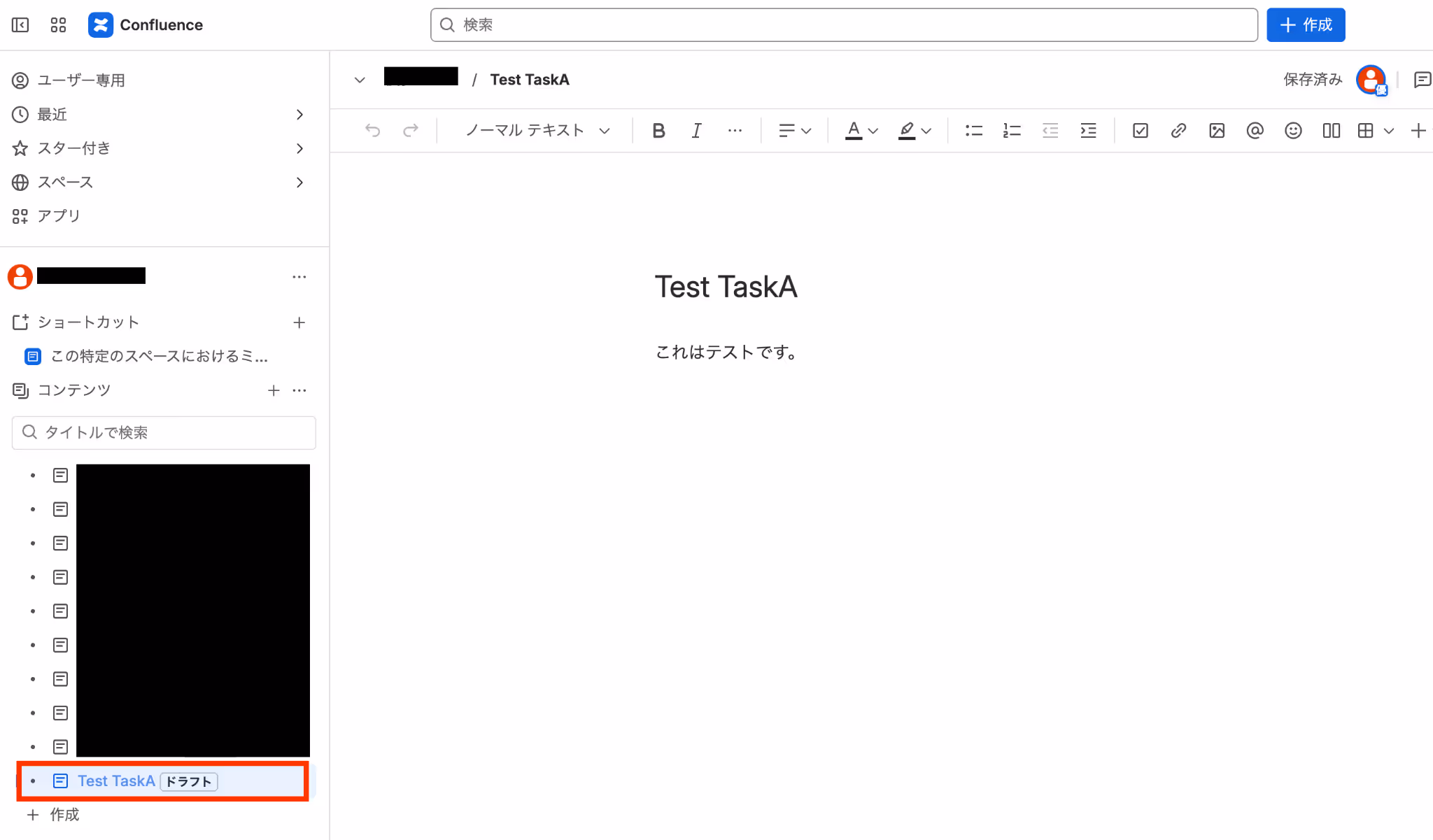
Task: Expand the 最近 section
Action: 299,115
